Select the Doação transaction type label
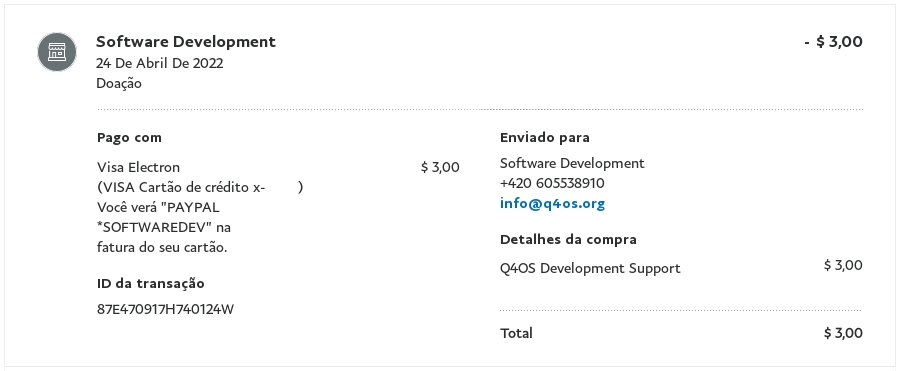 (119, 84)
